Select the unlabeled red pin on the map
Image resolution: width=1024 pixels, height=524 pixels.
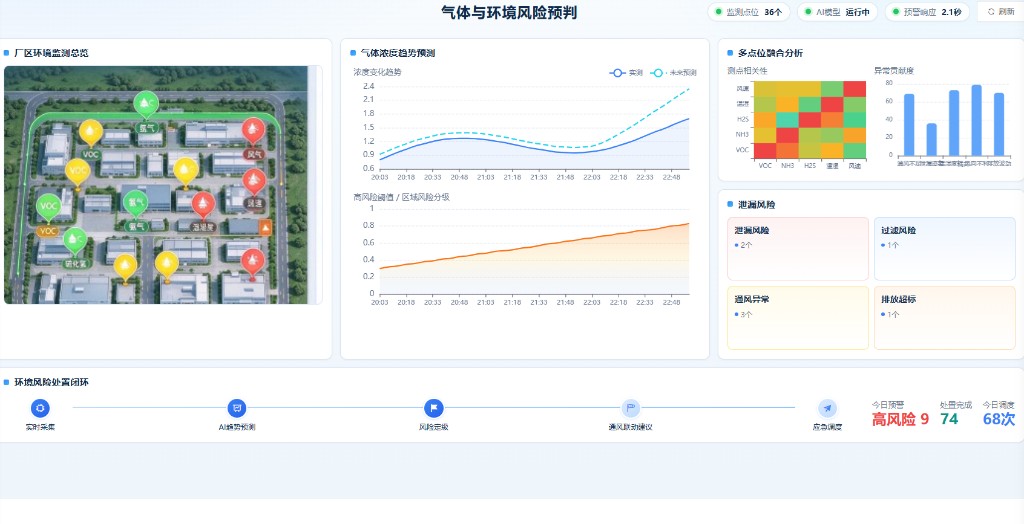[253, 263]
